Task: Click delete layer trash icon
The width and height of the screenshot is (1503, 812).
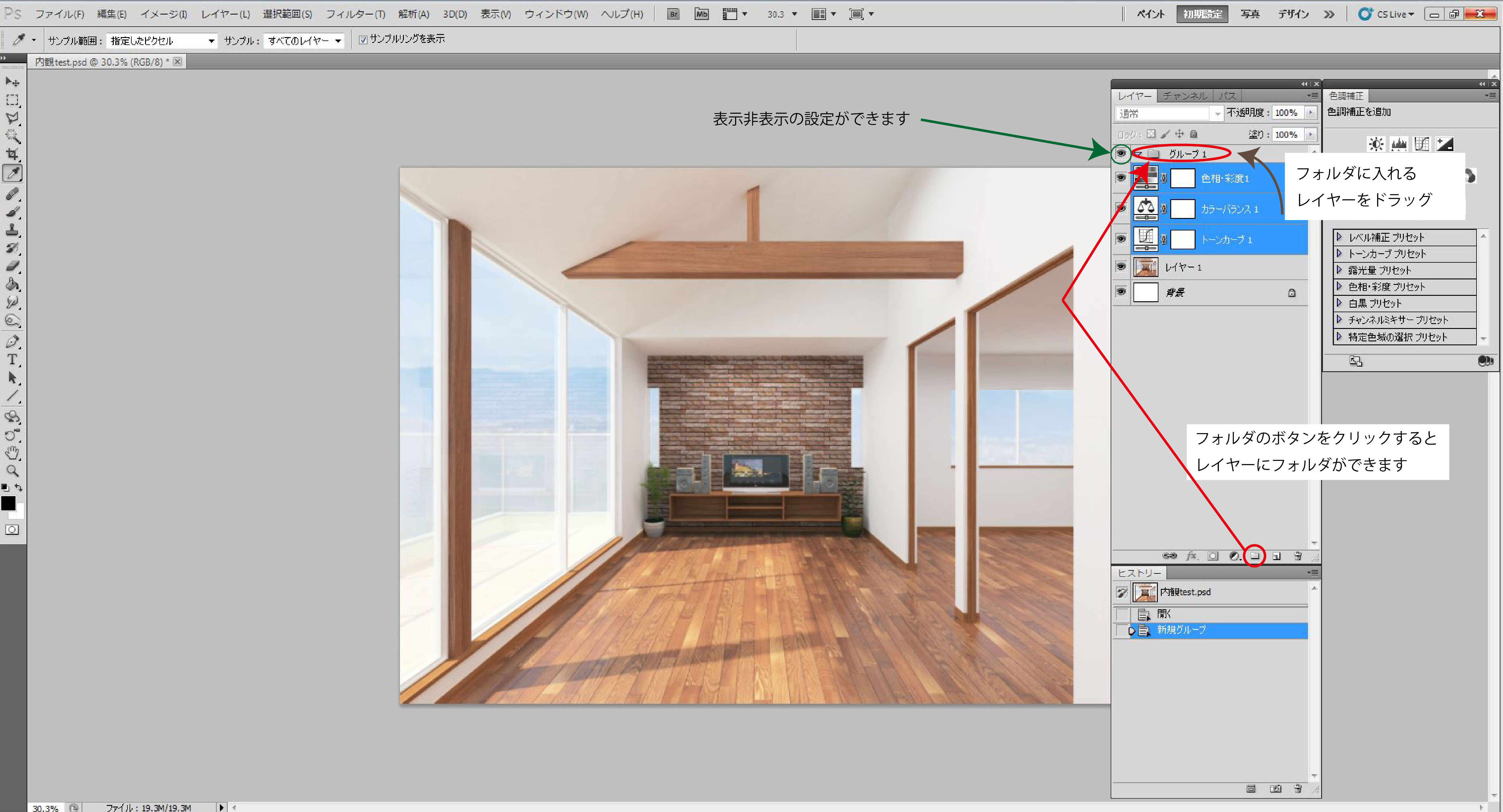Action: coord(1298,556)
